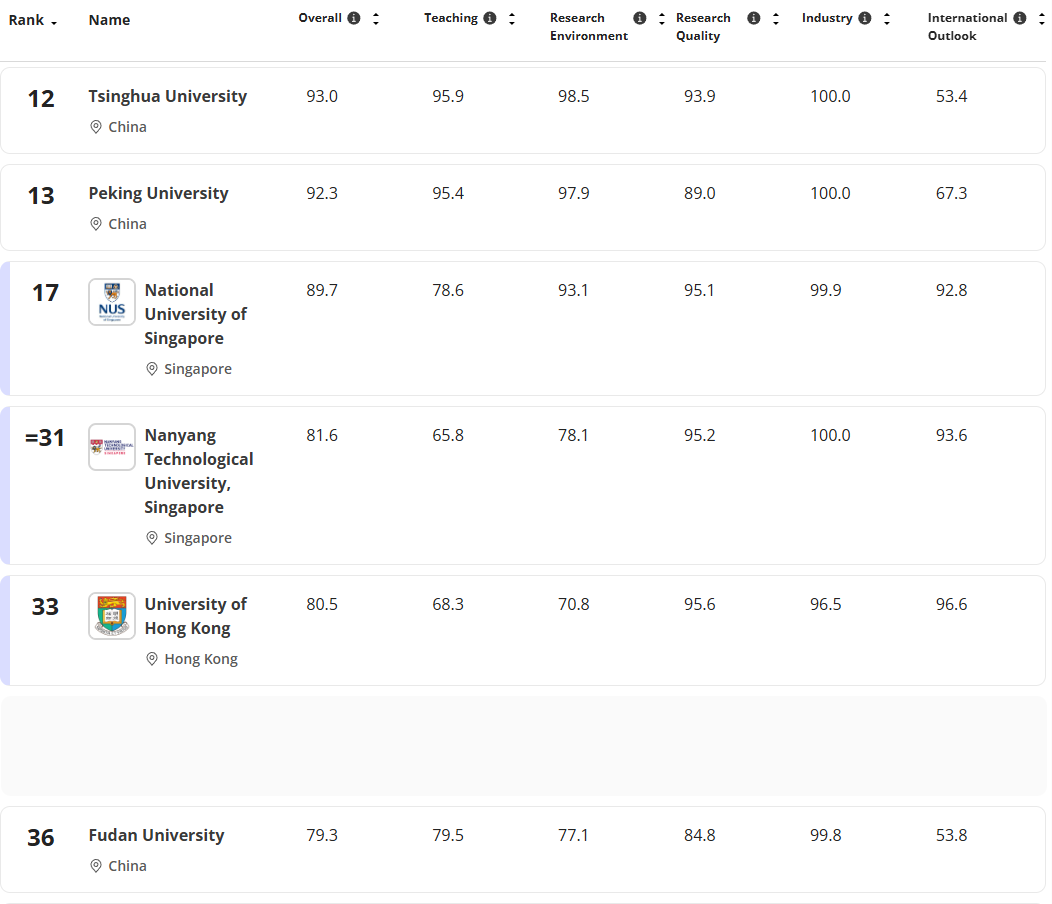Open the Tsinghua University page
Image resolution: width=1052 pixels, height=904 pixels.
coord(168,96)
